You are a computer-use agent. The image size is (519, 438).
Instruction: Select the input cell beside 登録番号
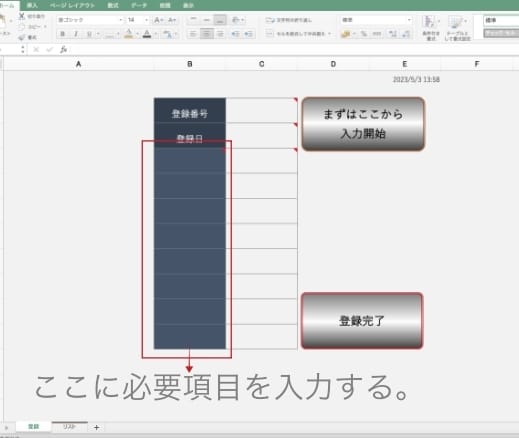pos(262,110)
